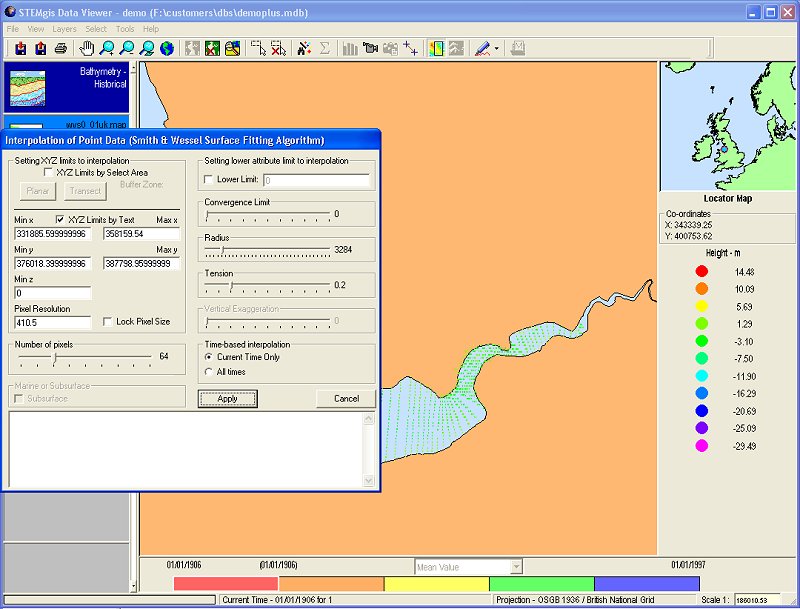Open the Layers menu

[x=64, y=29]
